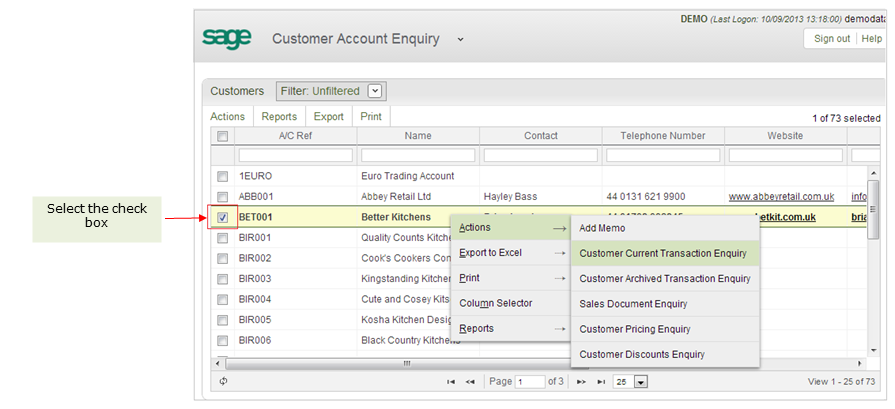Open Customer Discounts Enquiry
895x409 pixels.
click(x=665, y=354)
